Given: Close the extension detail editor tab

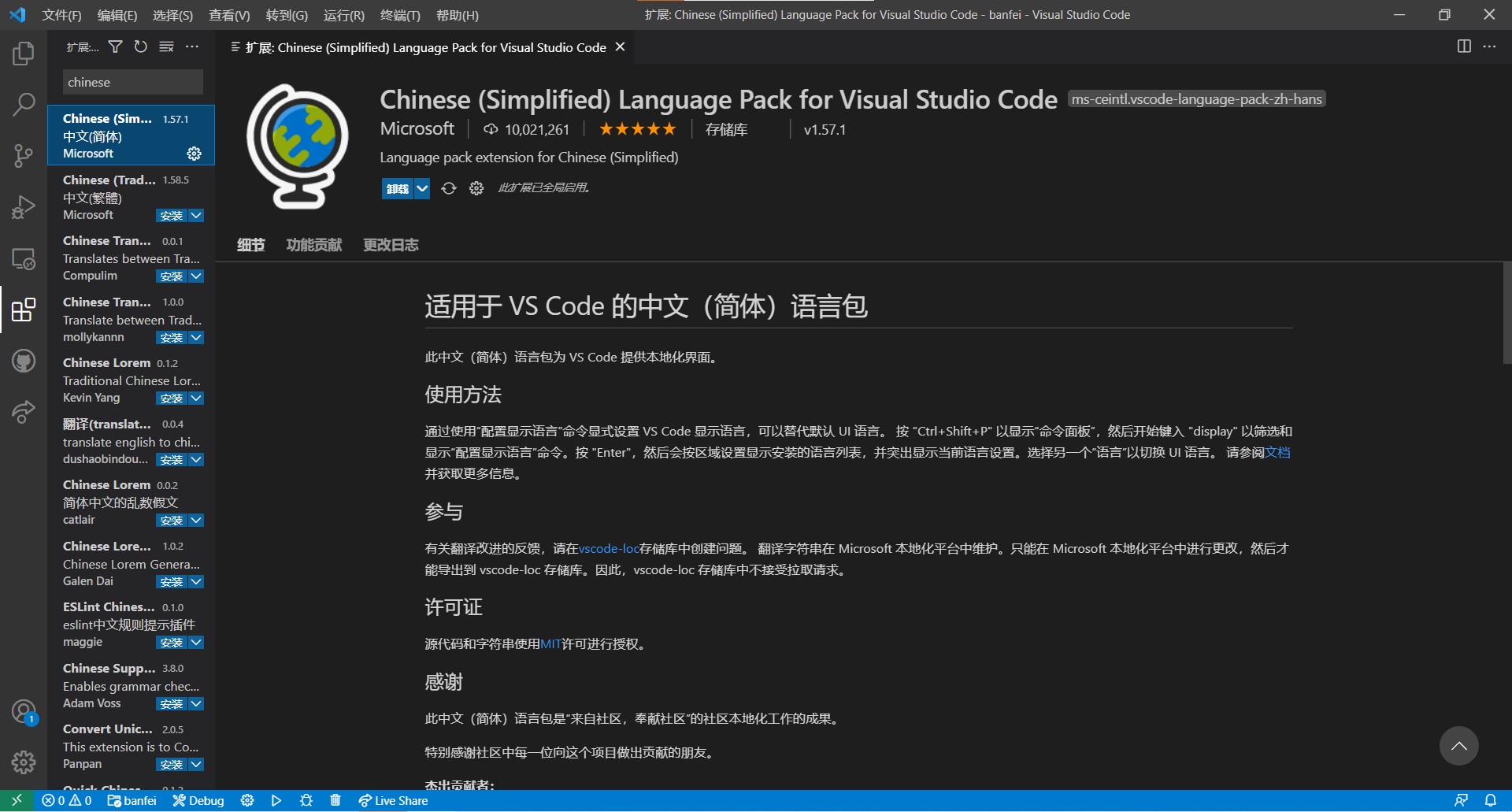Looking at the screenshot, I should click(x=621, y=47).
